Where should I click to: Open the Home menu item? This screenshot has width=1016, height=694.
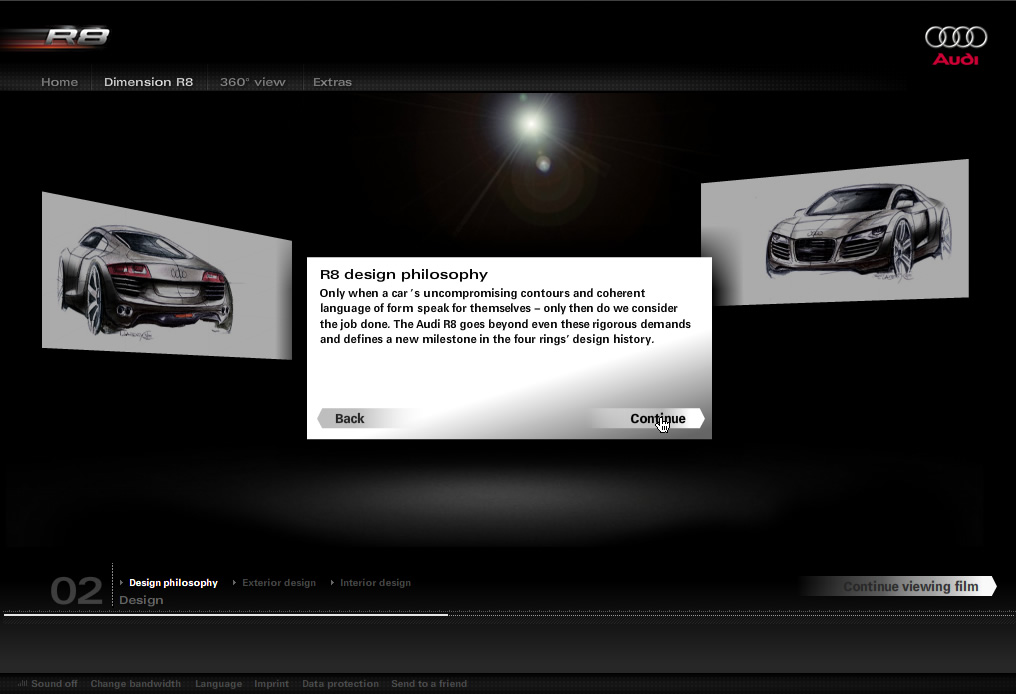coord(60,82)
